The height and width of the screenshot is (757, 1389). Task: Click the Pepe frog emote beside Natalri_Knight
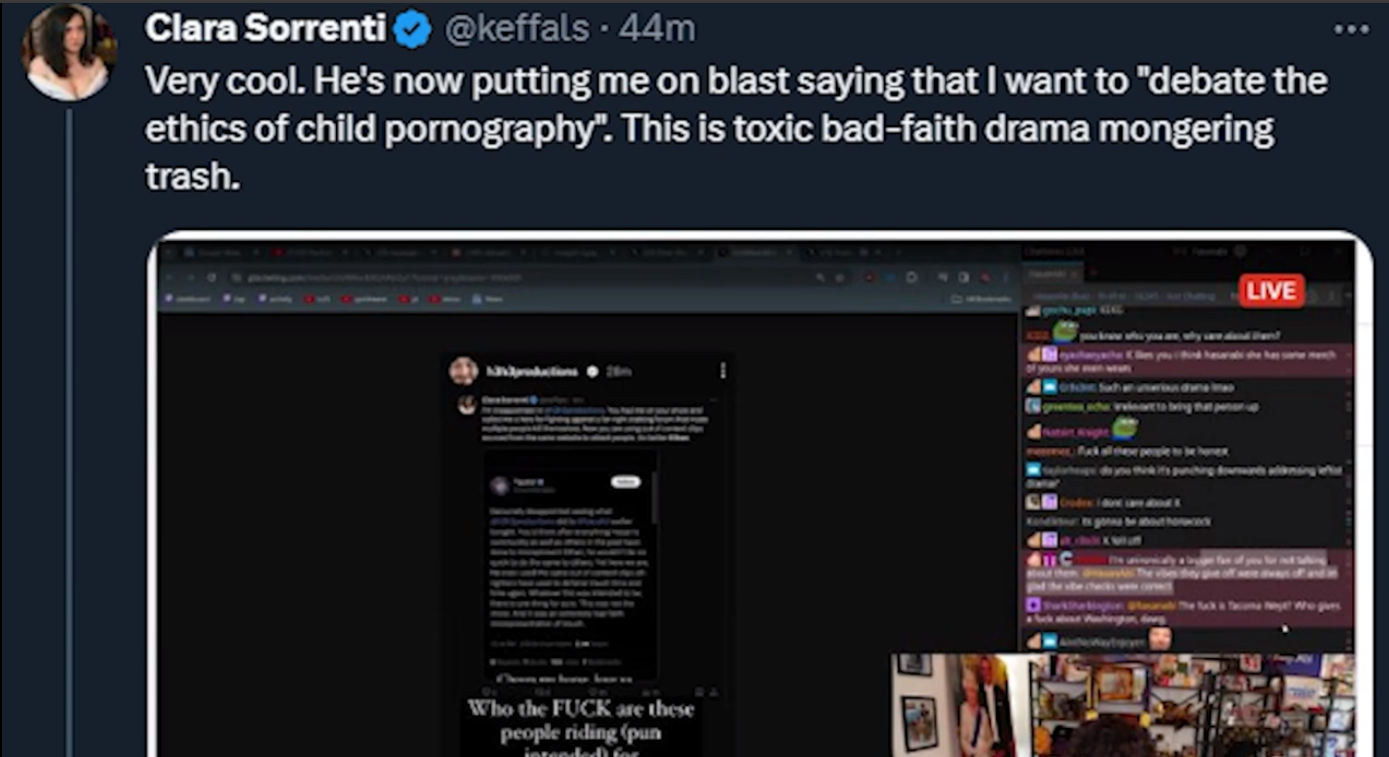tap(1125, 429)
